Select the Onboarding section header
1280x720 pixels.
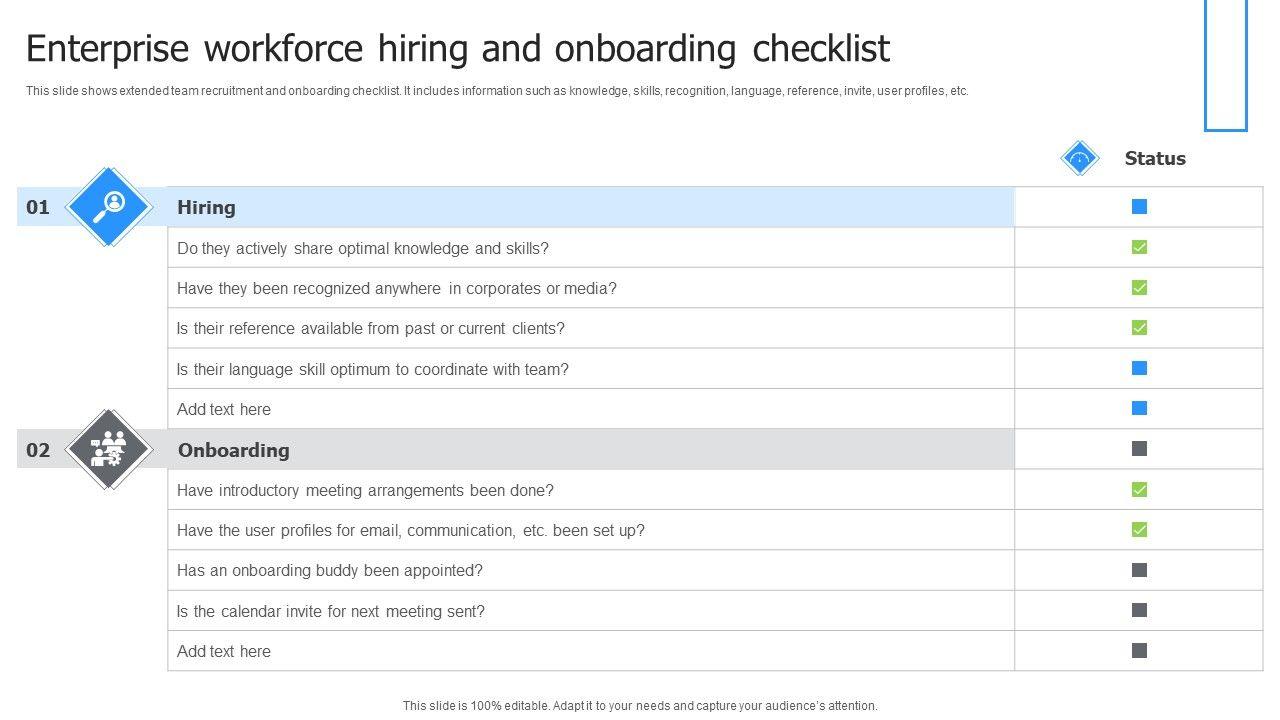click(234, 450)
